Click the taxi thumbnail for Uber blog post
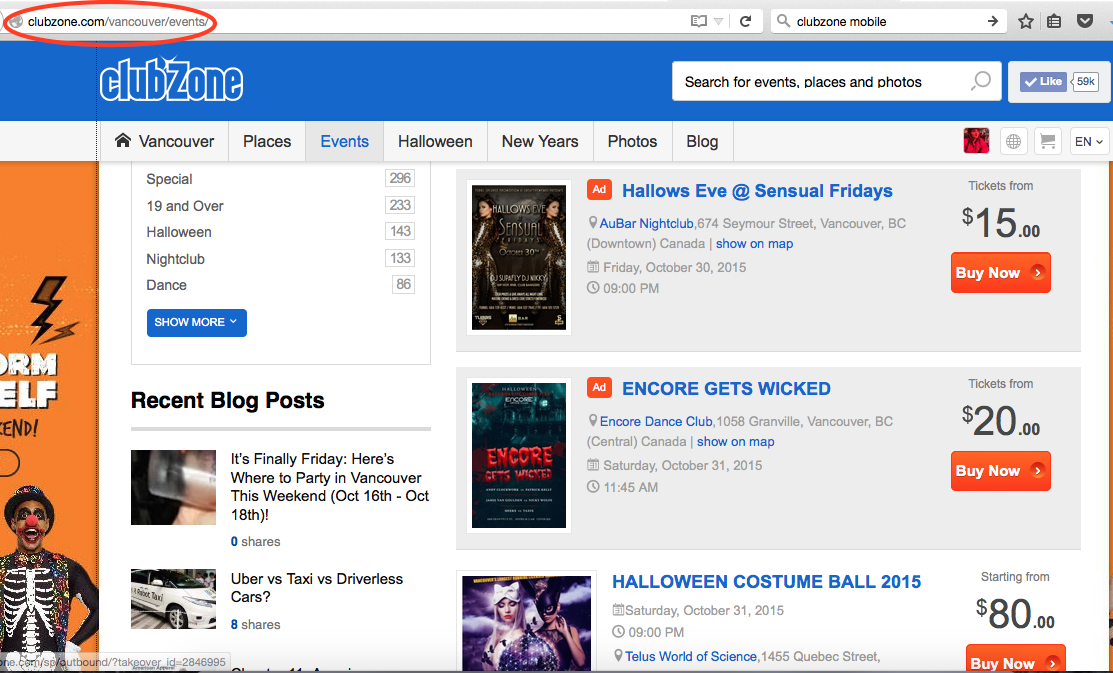The height and width of the screenshot is (673, 1113). (173, 598)
